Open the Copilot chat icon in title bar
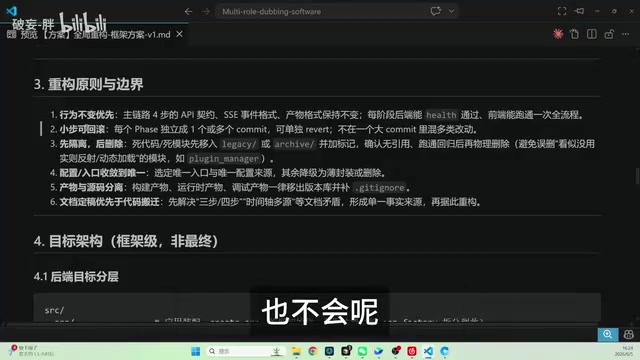Image resolution: width=640 pixels, height=360 pixels. pyautogui.click(x=436, y=11)
